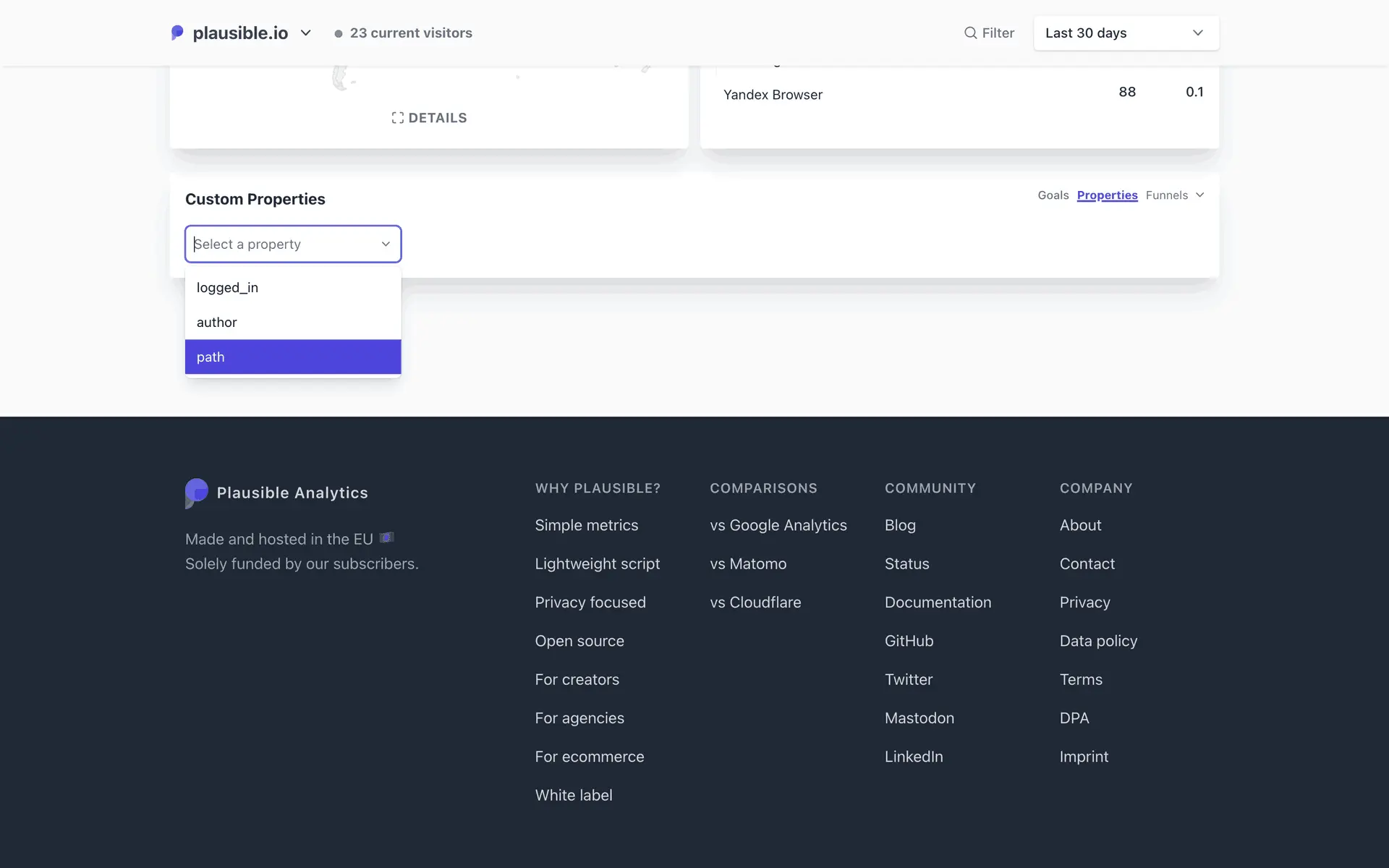This screenshot has width=1389, height=868.
Task: Open the vs Google Analytics link
Action: 778,525
